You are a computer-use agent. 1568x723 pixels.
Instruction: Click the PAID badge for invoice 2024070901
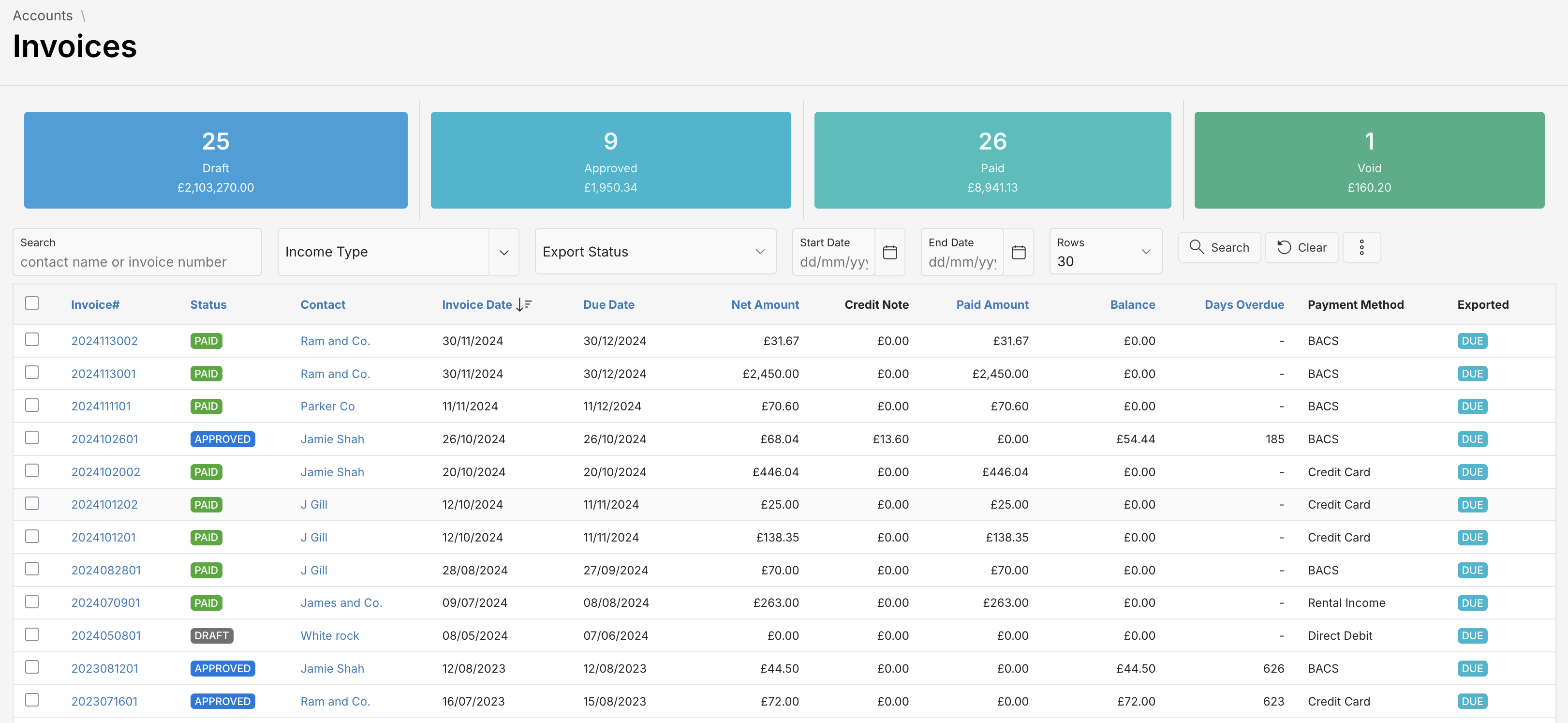(206, 603)
